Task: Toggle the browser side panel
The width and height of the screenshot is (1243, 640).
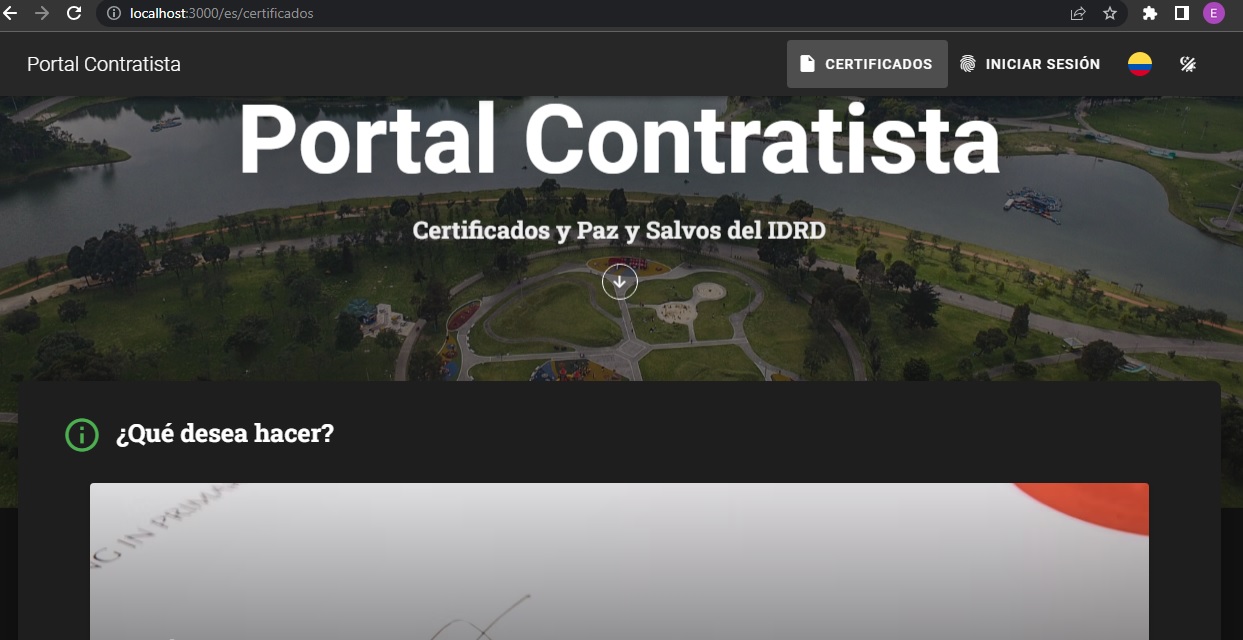Action: (1181, 13)
